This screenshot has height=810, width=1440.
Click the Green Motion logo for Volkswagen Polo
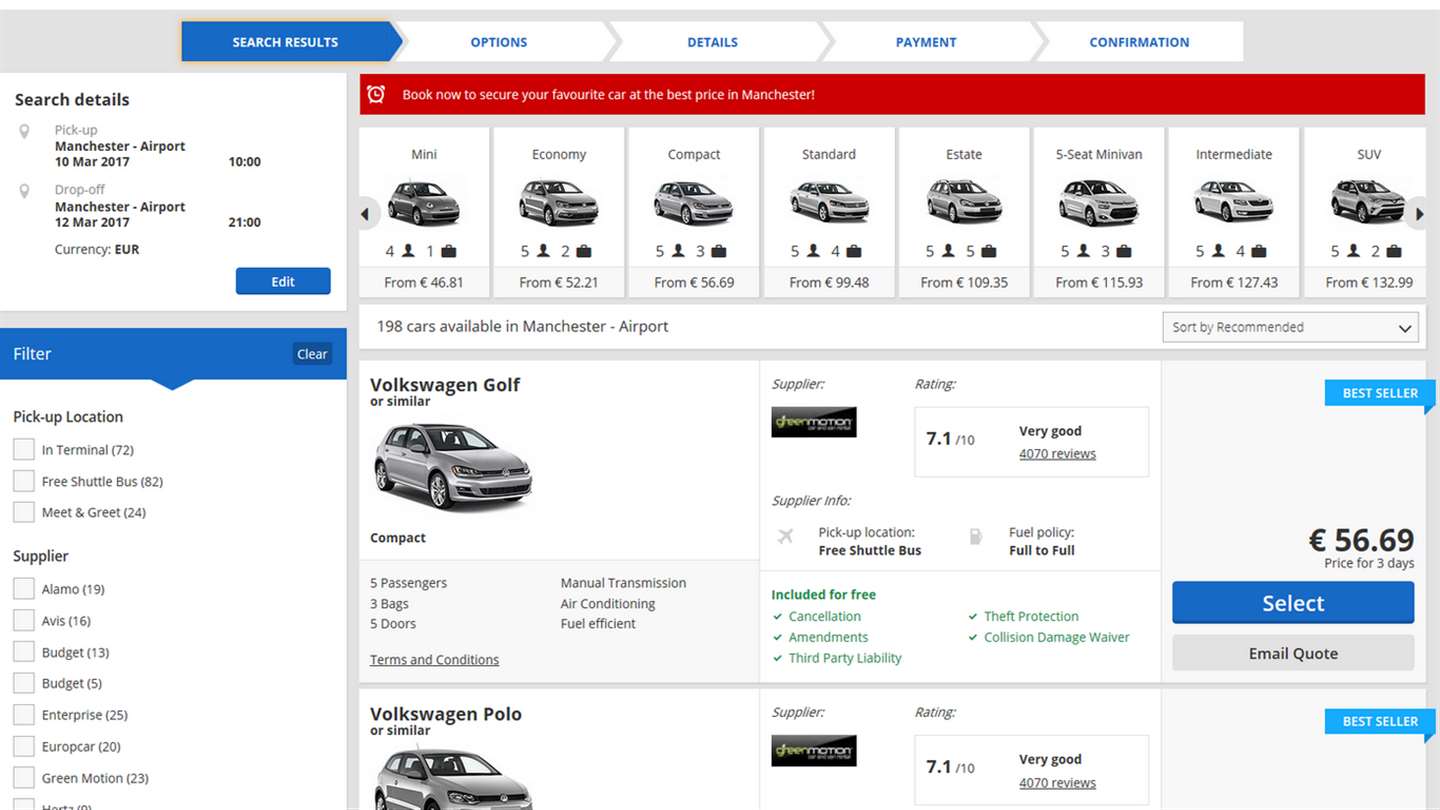pyautogui.click(x=814, y=751)
